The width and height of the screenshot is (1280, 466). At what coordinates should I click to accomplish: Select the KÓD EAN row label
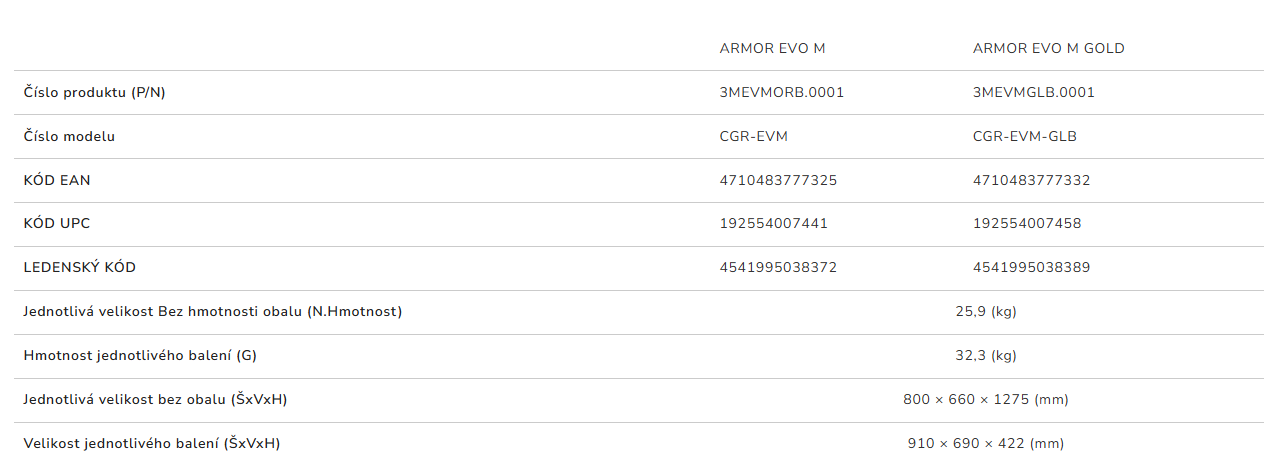pyautogui.click(x=57, y=180)
